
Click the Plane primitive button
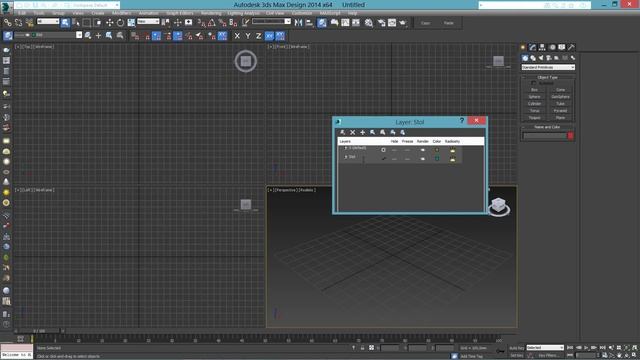pyautogui.click(x=560, y=118)
